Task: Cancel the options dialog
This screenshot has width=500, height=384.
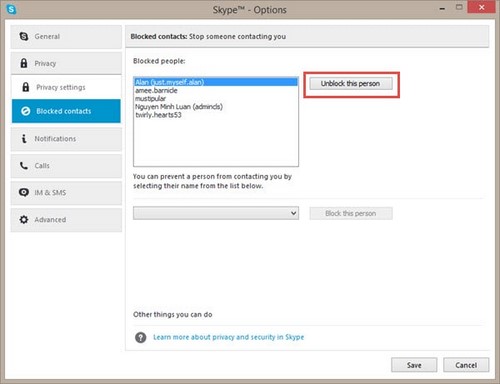Action: click(x=466, y=365)
